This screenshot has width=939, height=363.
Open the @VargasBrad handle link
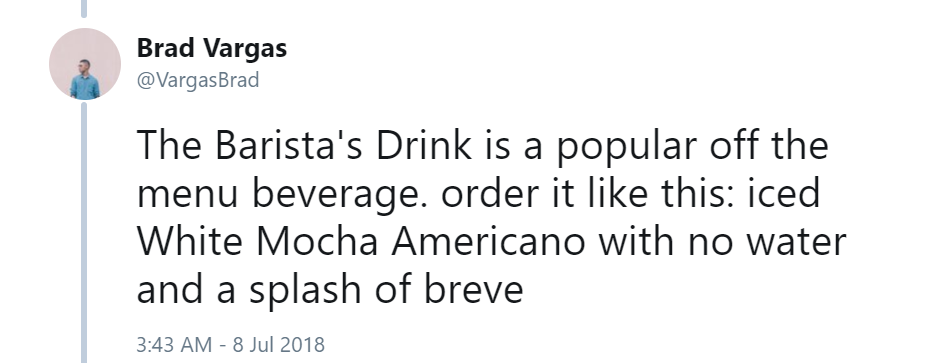pyautogui.click(x=198, y=80)
